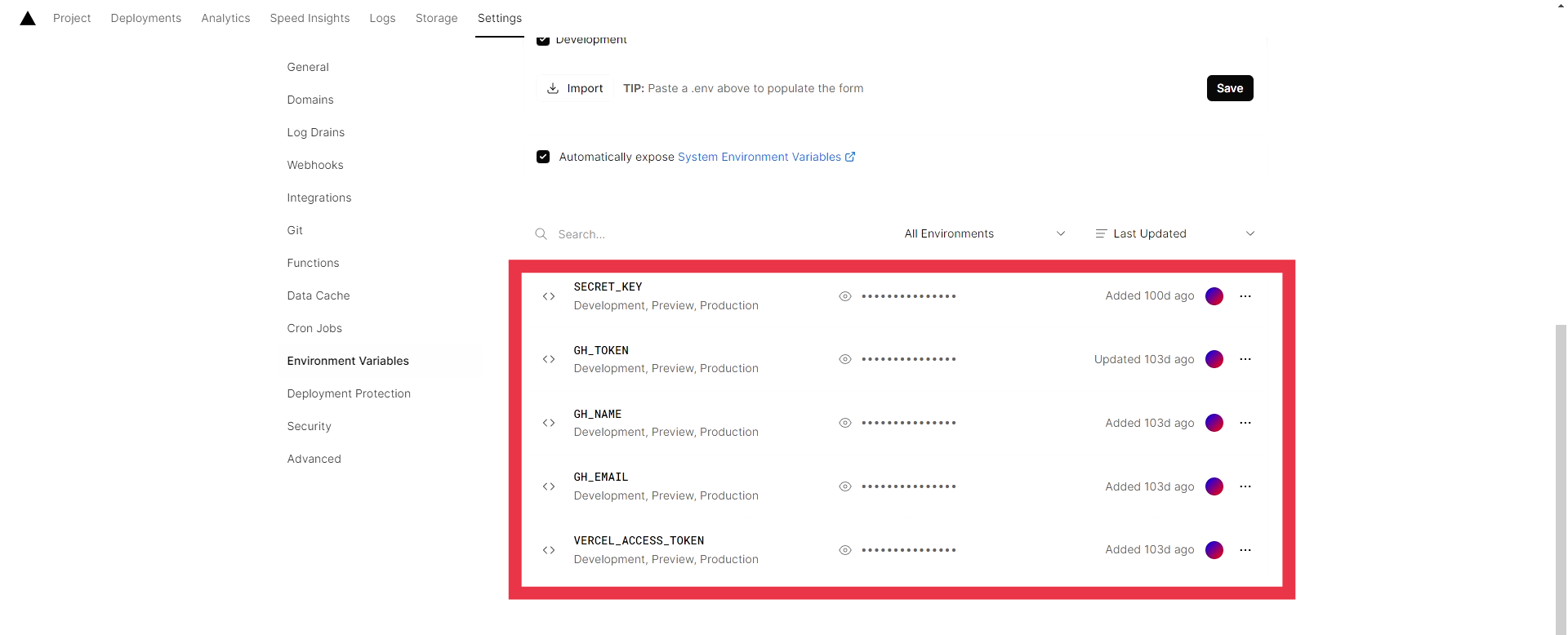Click the Search input field
This screenshot has height=635, width=1568.
[x=706, y=234]
